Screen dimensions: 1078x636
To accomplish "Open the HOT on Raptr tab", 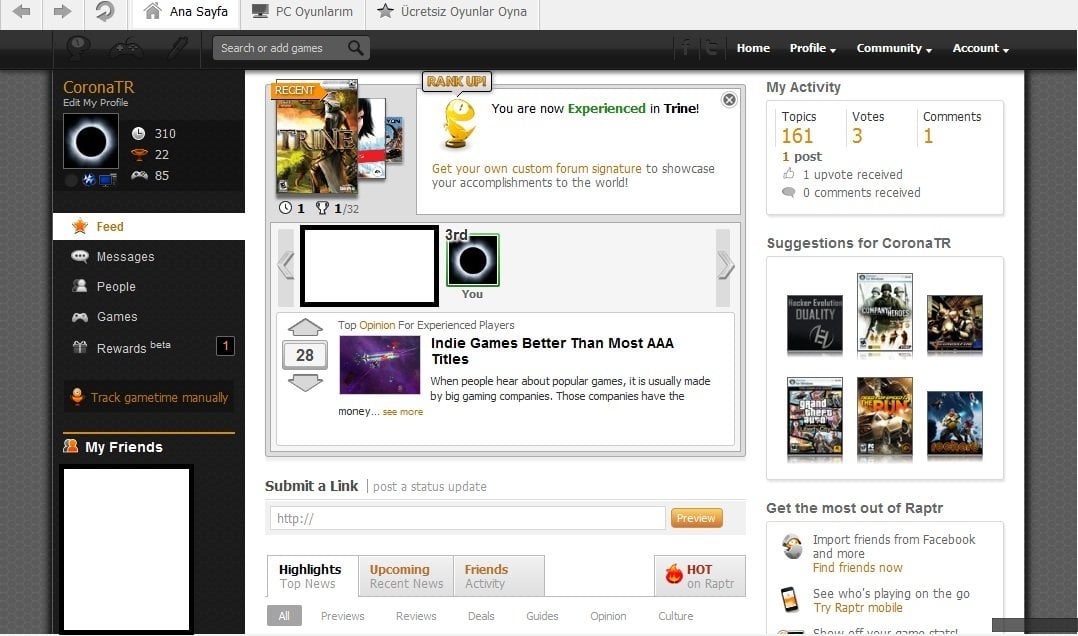I will 700,576.
